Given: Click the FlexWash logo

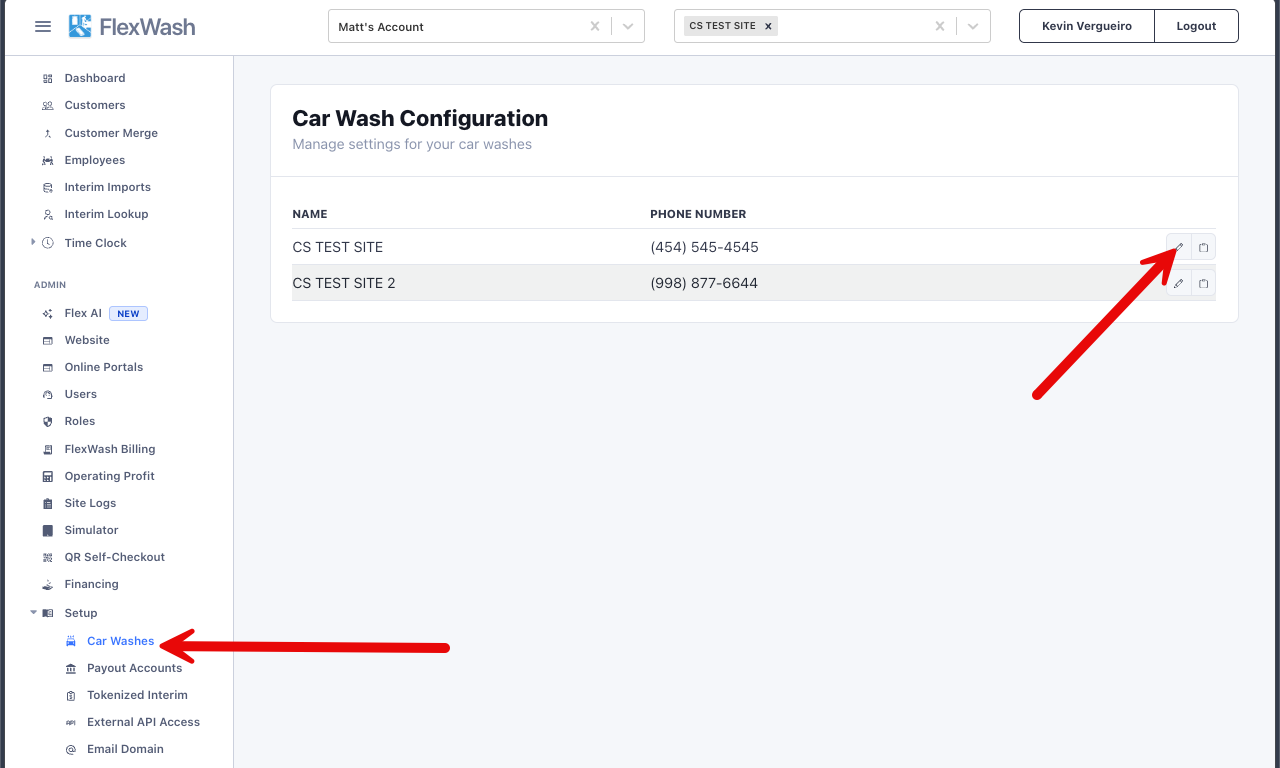Looking at the screenshot, I should [x=132, y=26].
